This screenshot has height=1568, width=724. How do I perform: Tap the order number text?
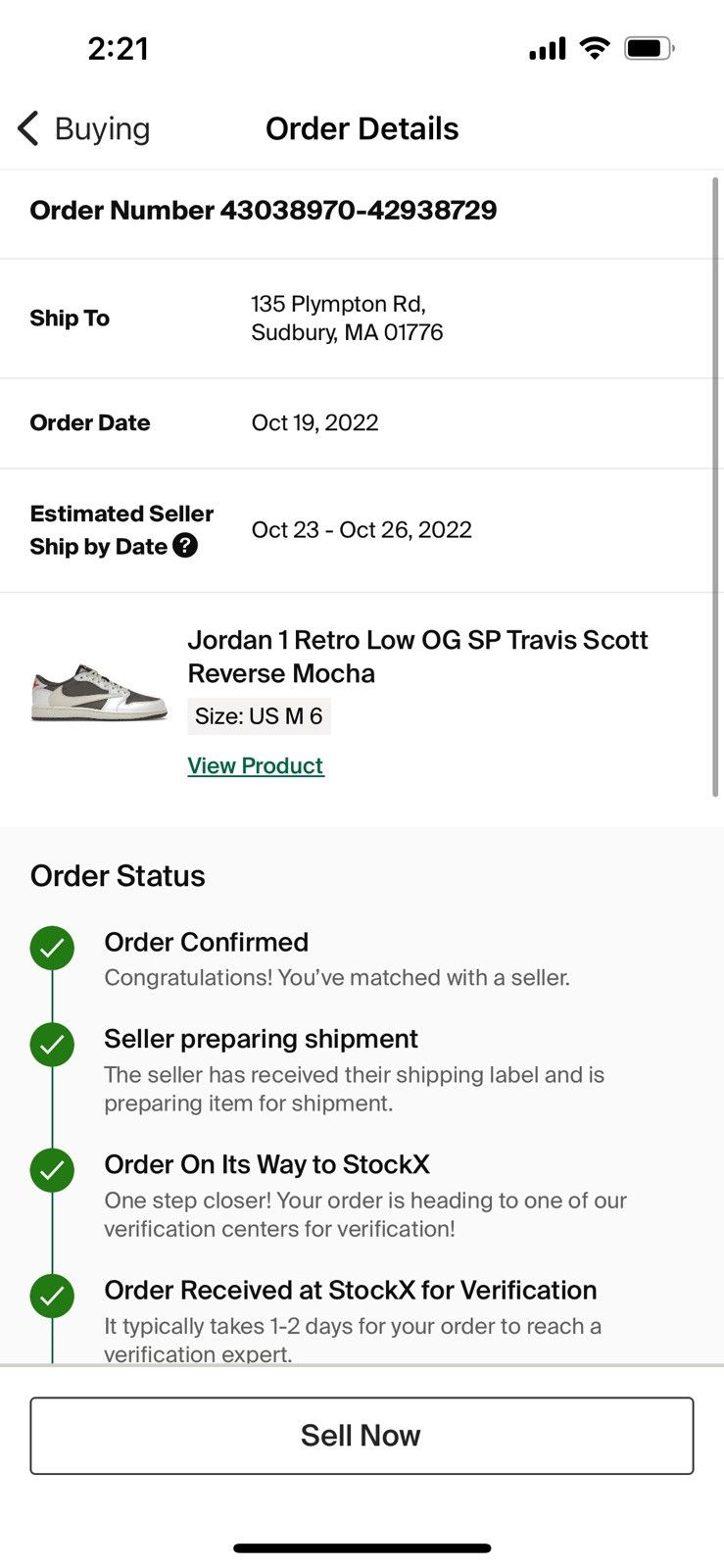(x=263, y=211)
